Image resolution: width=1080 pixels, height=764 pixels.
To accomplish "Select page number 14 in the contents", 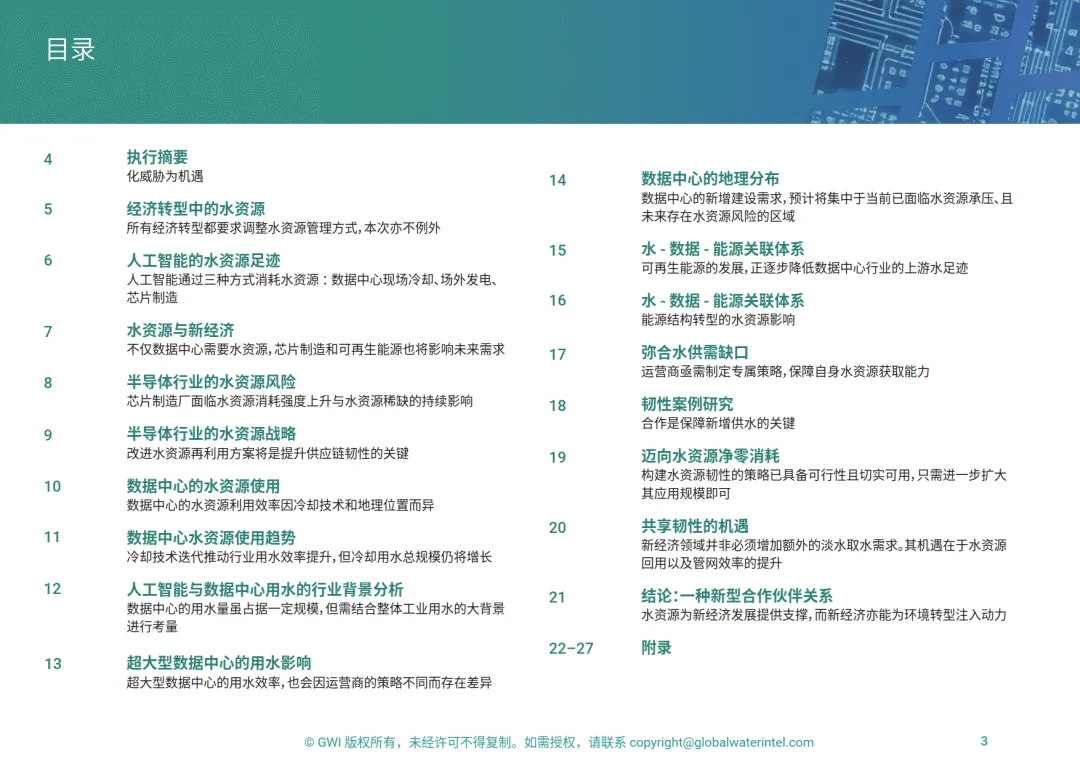I will click(557, 180).
